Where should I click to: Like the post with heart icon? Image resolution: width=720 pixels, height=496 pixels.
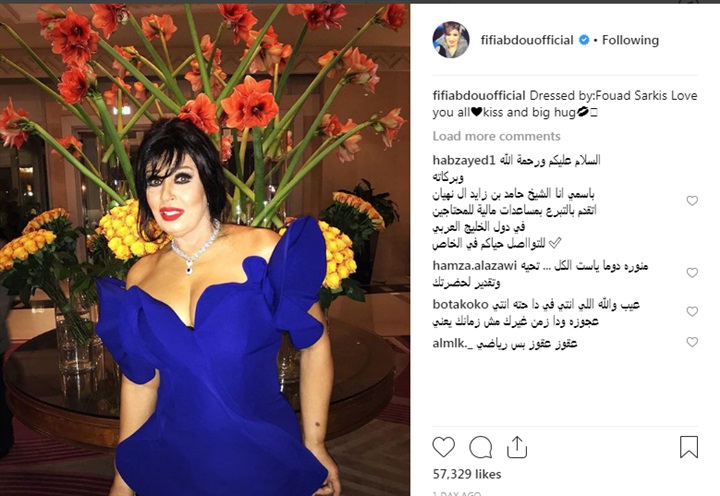click(444, 447)
